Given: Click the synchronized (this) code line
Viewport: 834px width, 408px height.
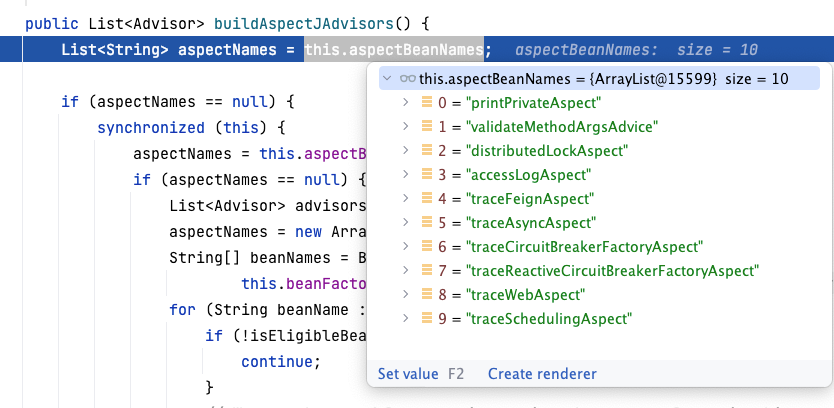Looking at the screenshot, I should pyautogui.click(x=191, y=128).
